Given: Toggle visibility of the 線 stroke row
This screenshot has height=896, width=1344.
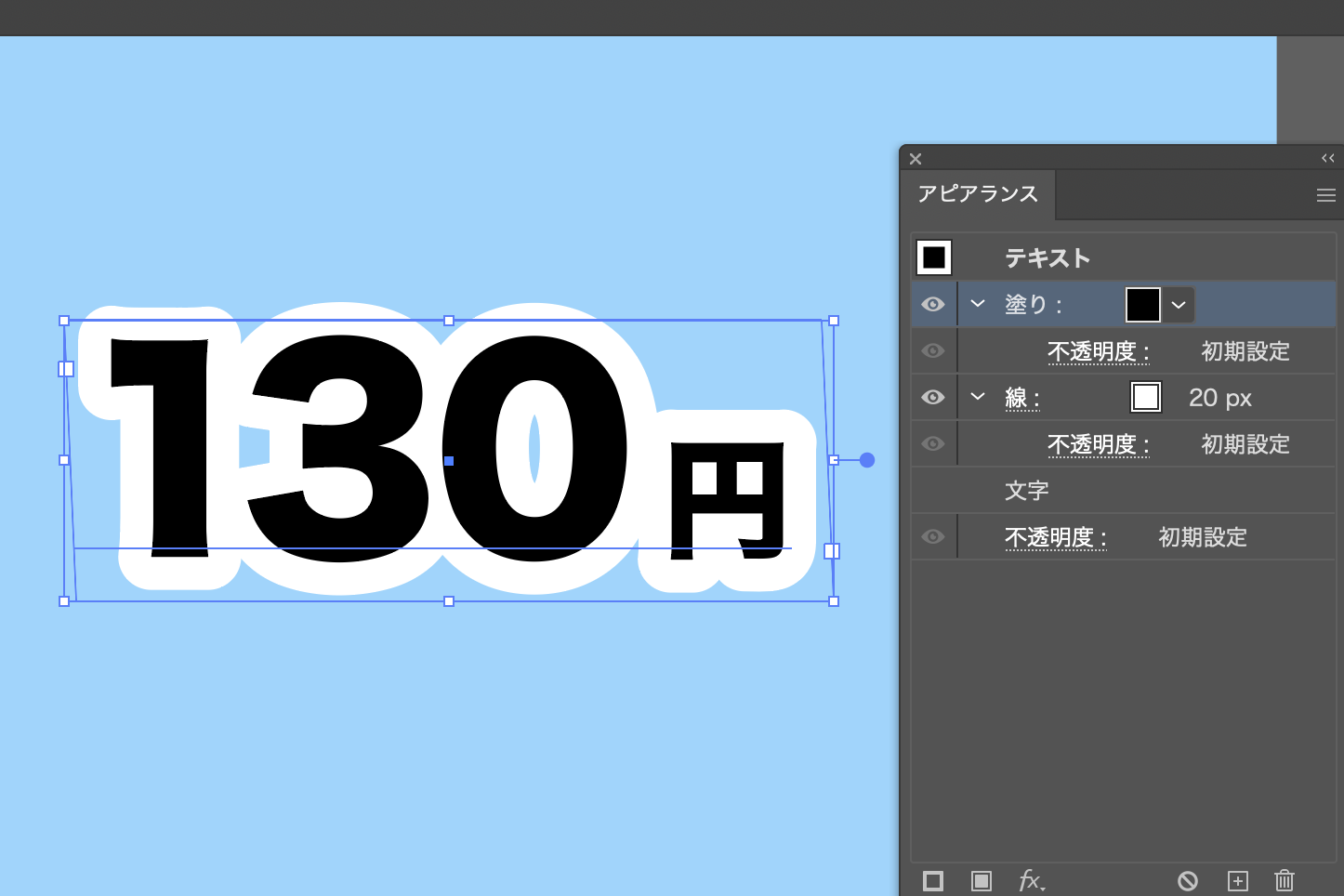Looking at the screenshot, I should pyautogui.click(x=932, y=397).
